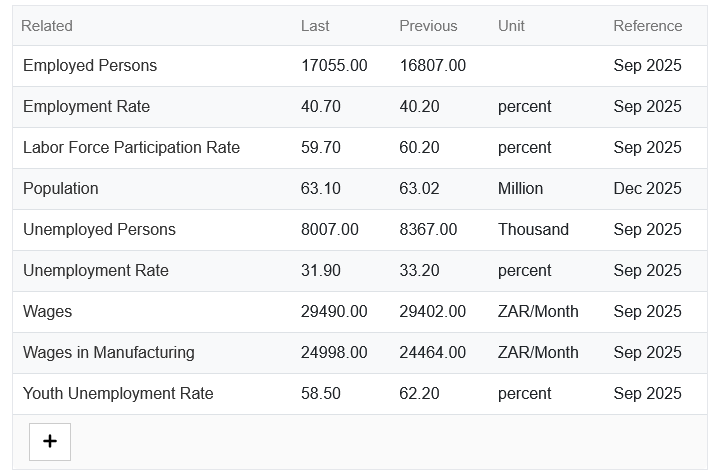720x470 pixels.
Task: Click the Last column header
Action: pos(315,26)
